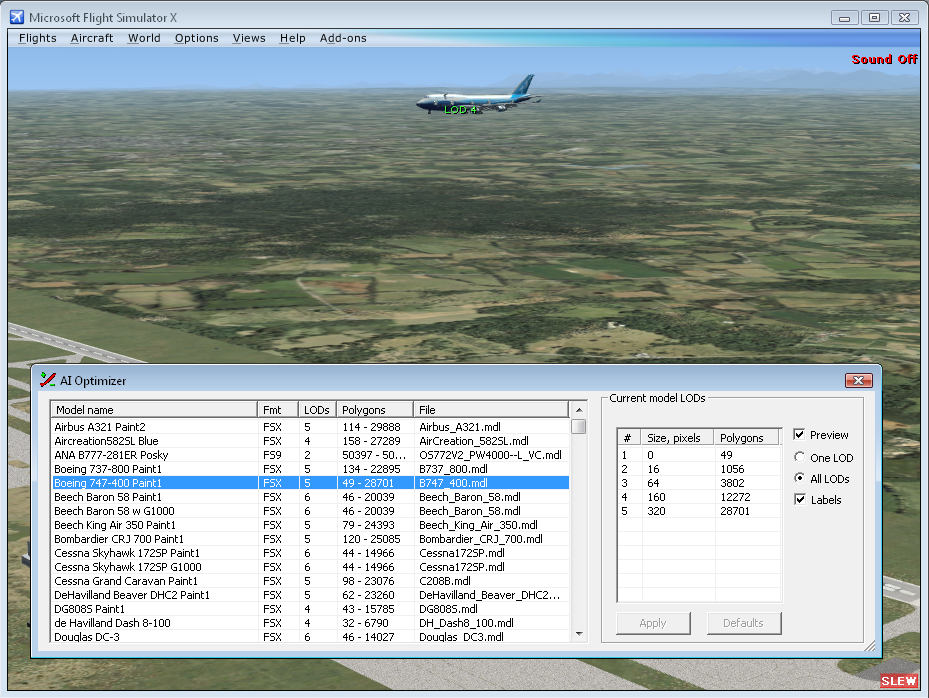Viewport: 929px width, 698px height.
Task: Click the model list scrollbar thumb
Action: (579, 427)
